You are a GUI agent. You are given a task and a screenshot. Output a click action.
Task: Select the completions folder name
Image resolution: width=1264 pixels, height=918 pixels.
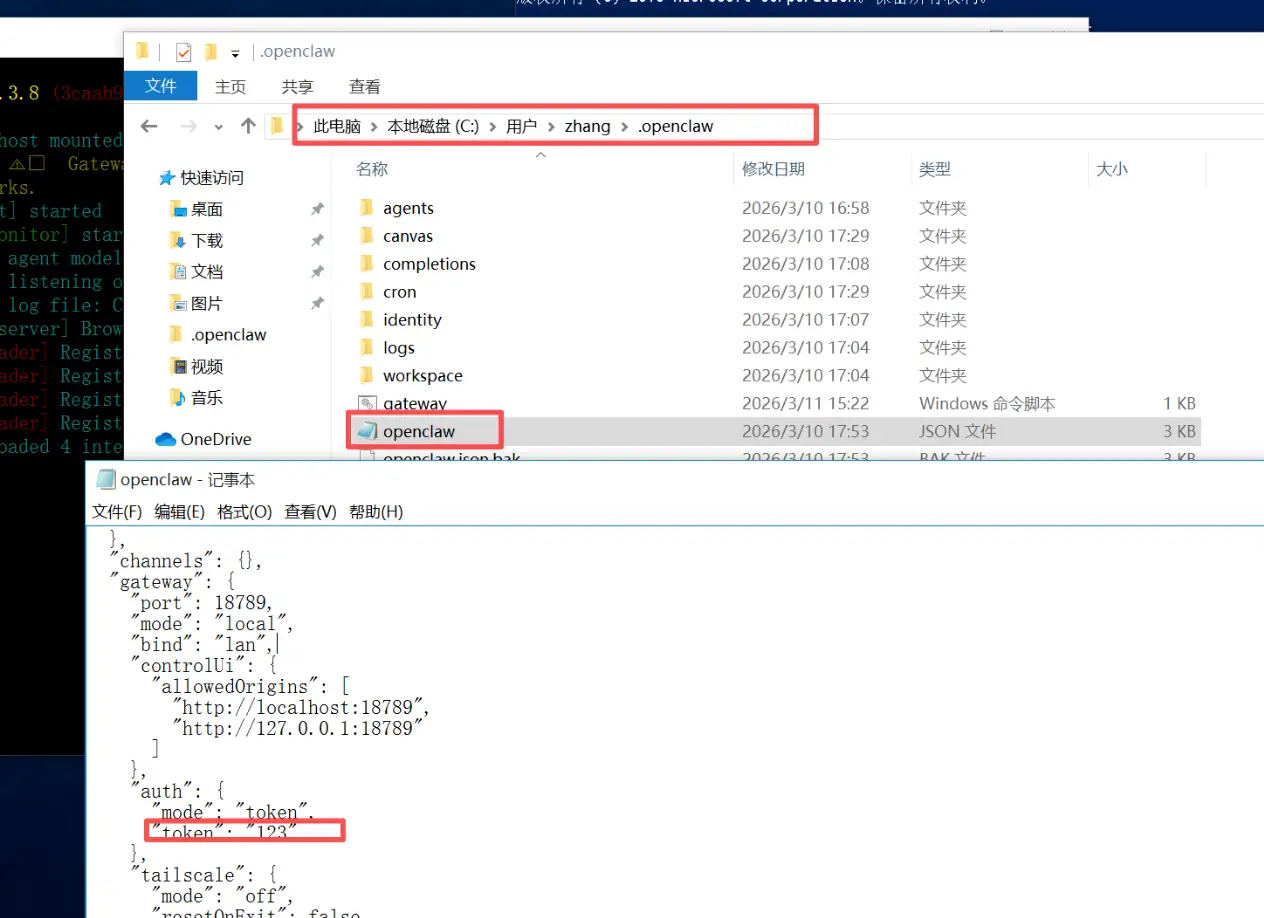[429, 264]
